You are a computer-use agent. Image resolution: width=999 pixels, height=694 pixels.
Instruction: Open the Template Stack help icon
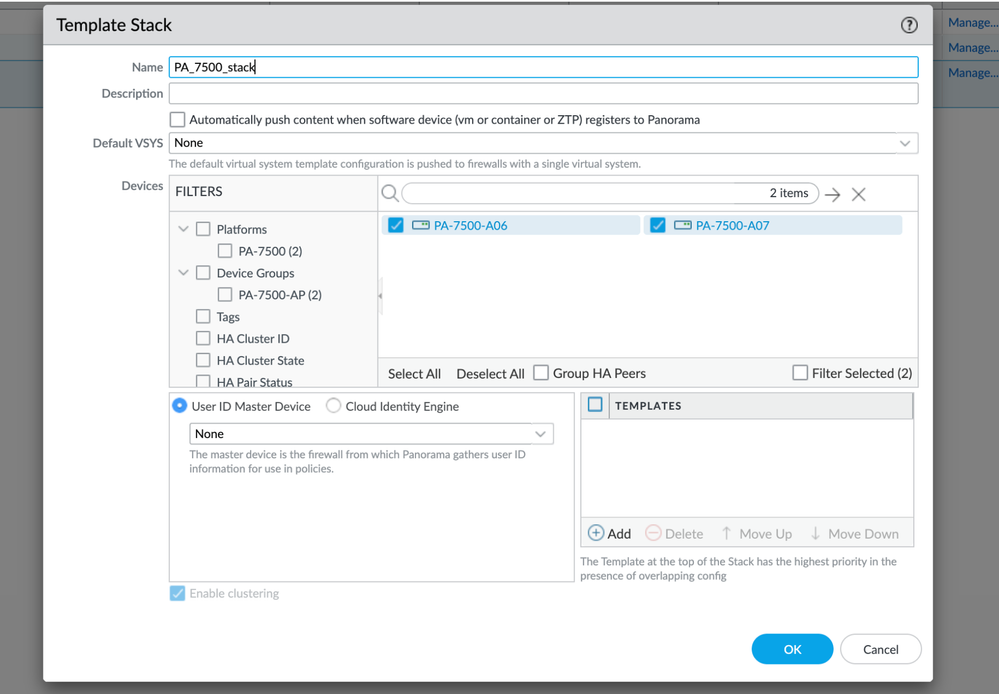[x=909, y=25]
